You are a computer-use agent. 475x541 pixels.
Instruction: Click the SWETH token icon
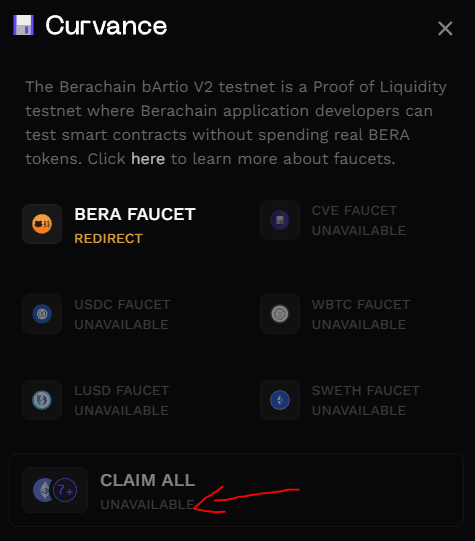[x=280, y=400]
